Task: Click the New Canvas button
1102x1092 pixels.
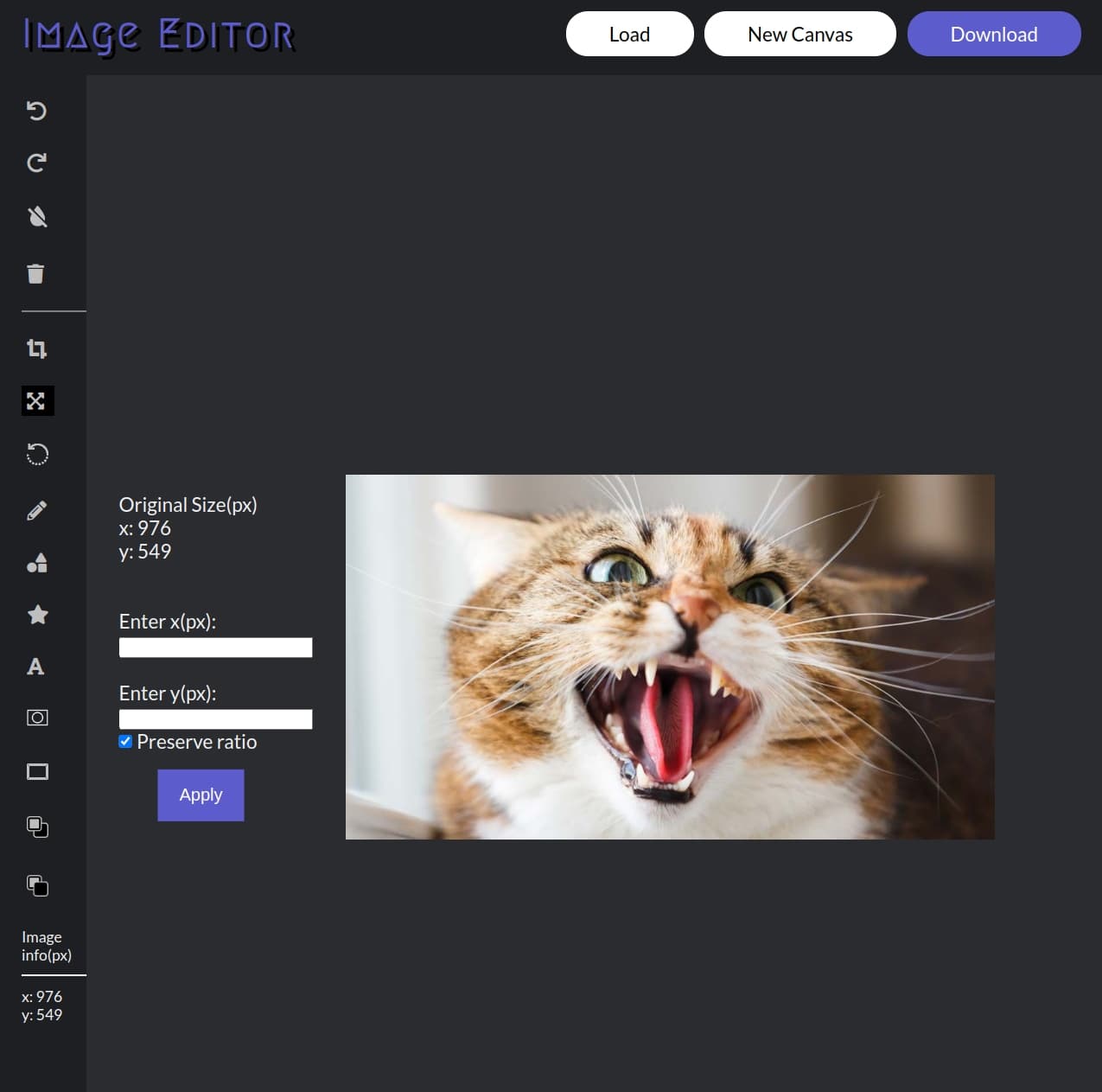Action: [x=799, y=34]
